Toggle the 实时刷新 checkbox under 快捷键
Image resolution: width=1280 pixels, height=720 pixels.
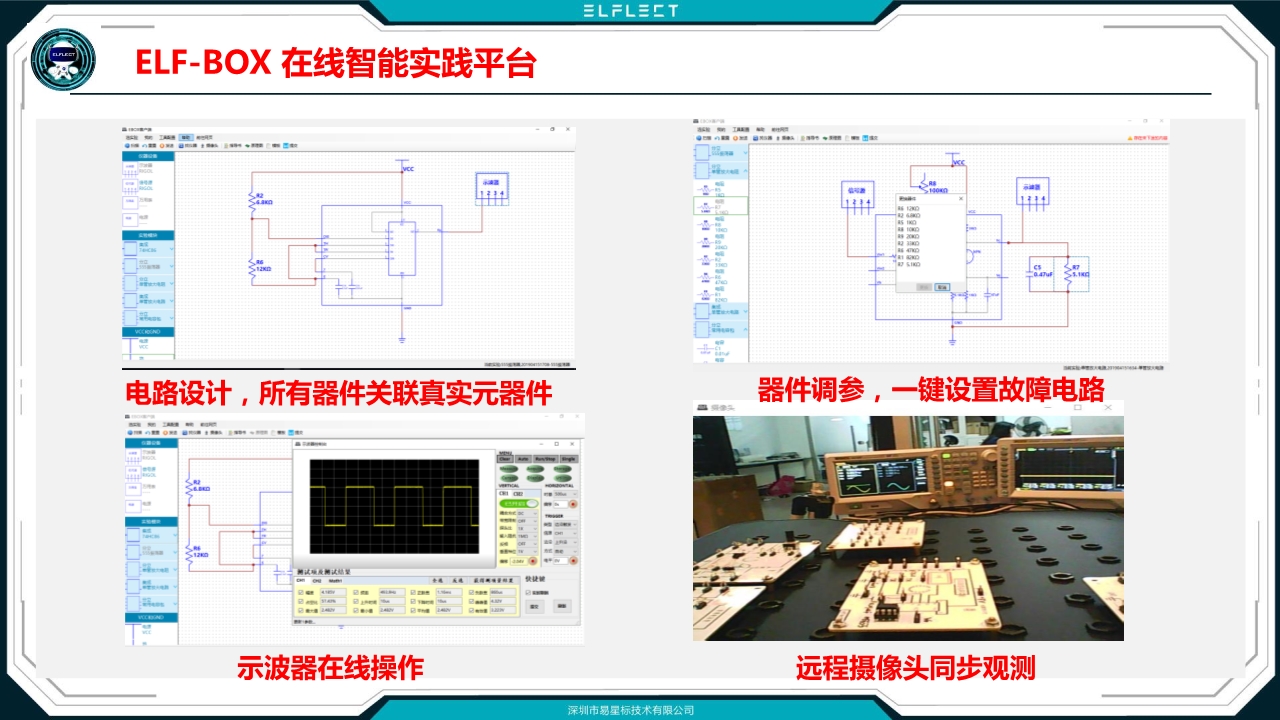point(528,592)
